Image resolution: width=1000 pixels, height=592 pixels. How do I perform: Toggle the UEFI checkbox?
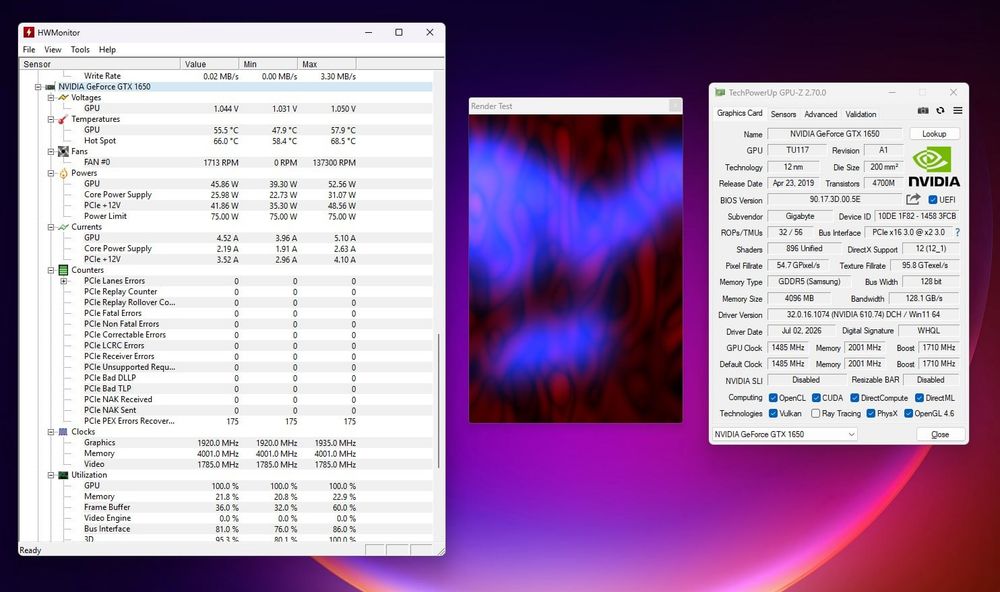932,200
